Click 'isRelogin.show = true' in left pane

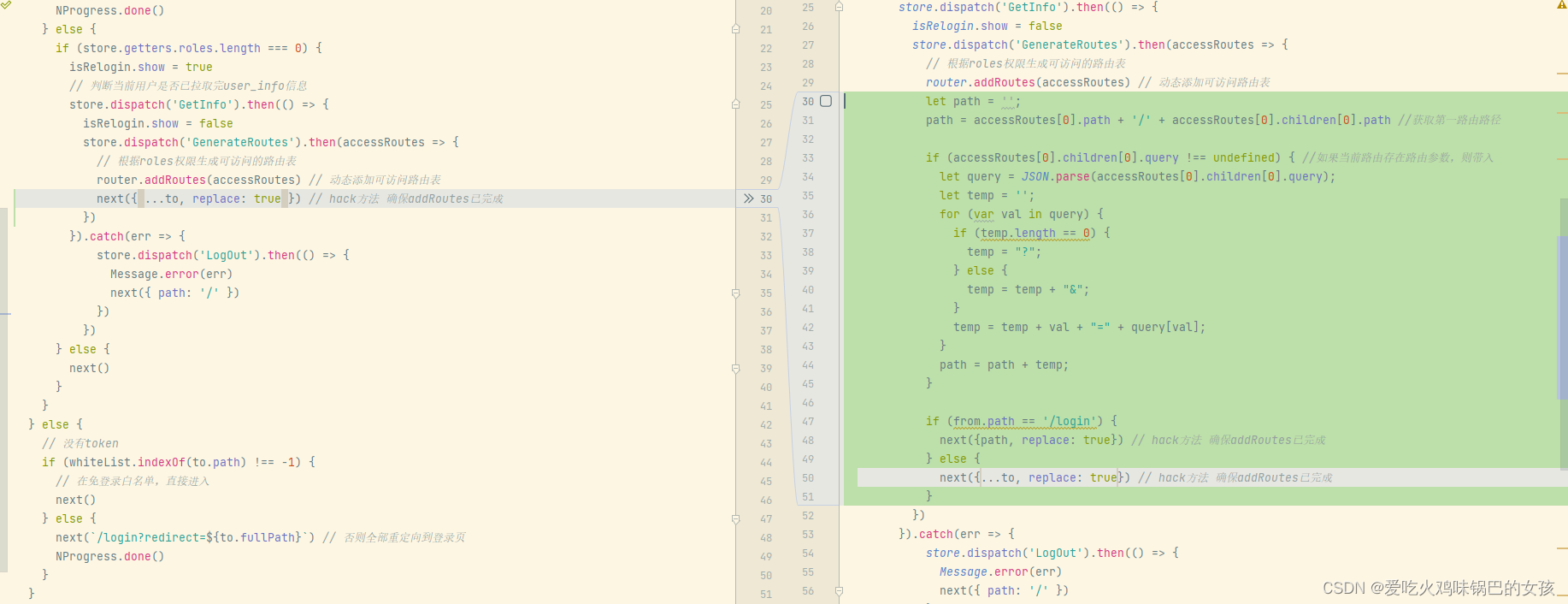pyautogui.click(x=141, y=67)
